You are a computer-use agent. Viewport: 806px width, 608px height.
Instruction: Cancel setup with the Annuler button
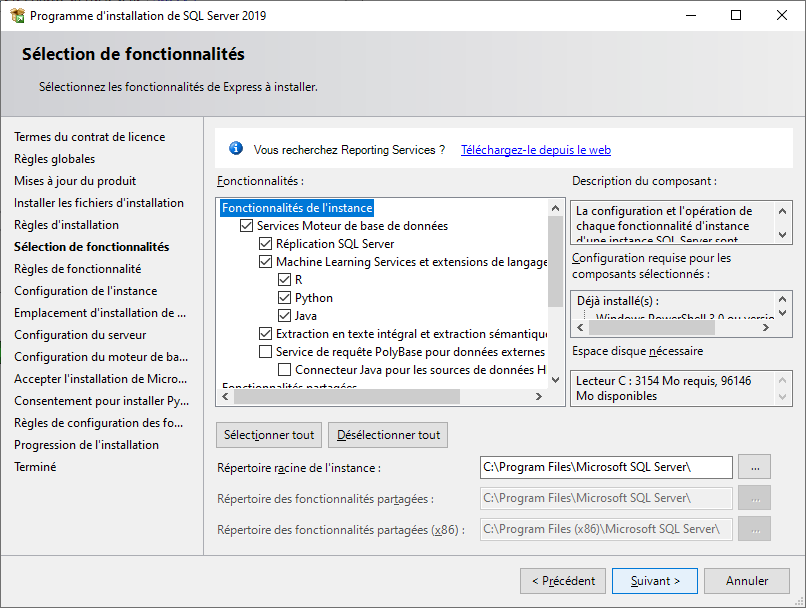pos(747,581)
